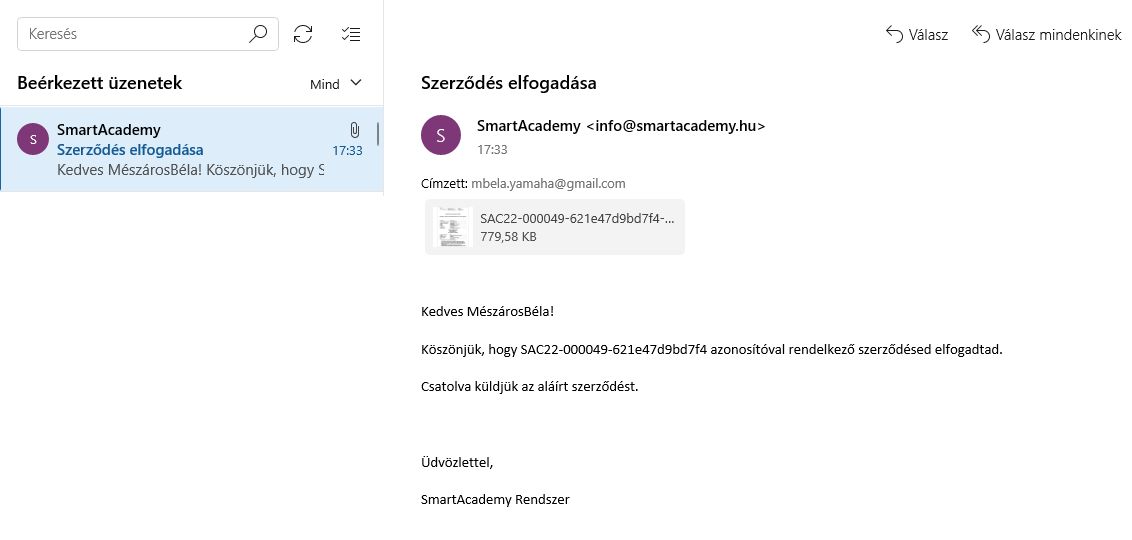1132x540 pixels.
Task: Click the message list vertical scrollbar
Action: click(378, 134)
